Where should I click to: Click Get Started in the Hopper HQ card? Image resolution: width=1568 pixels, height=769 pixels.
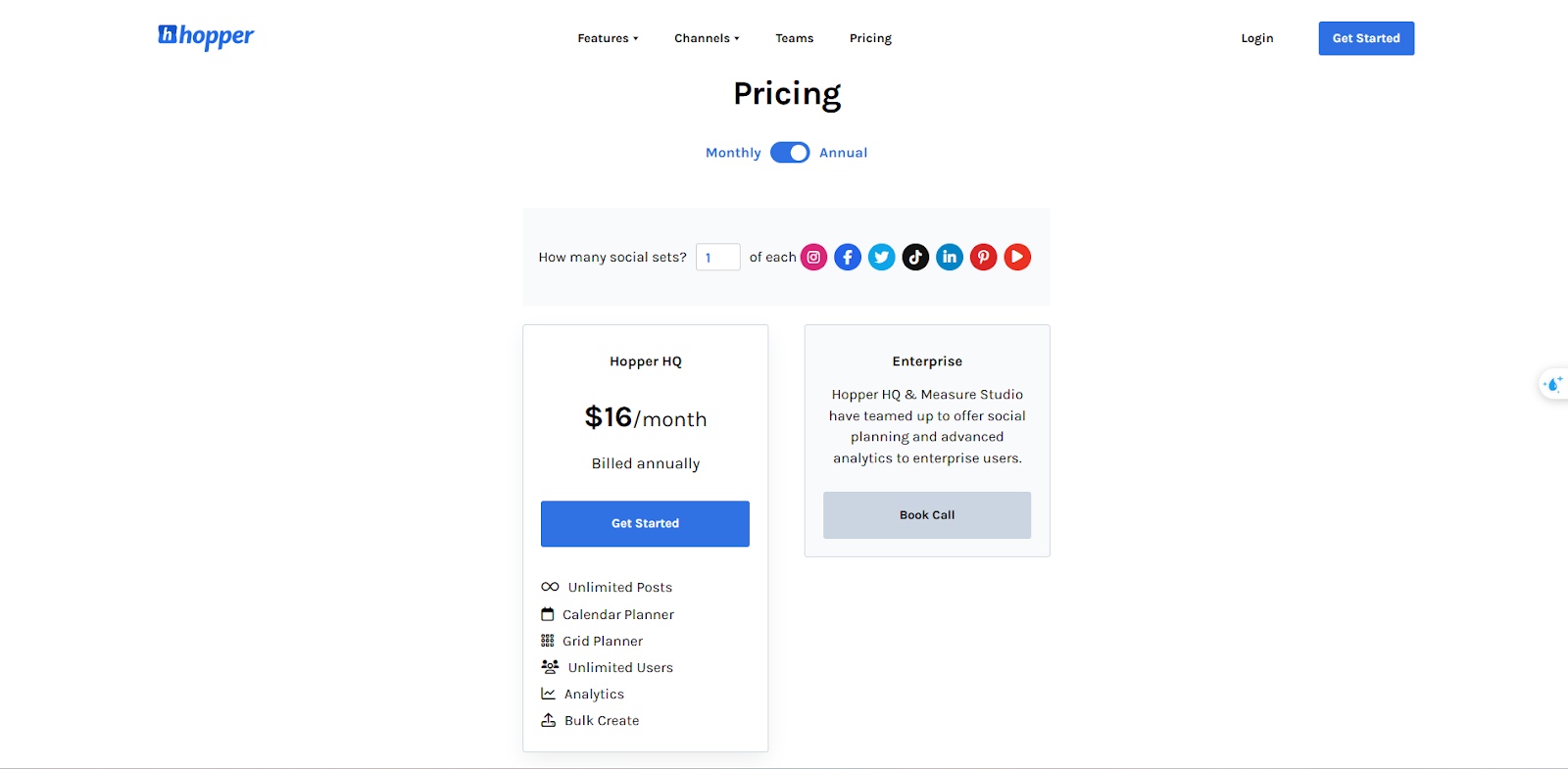(645, 524)
